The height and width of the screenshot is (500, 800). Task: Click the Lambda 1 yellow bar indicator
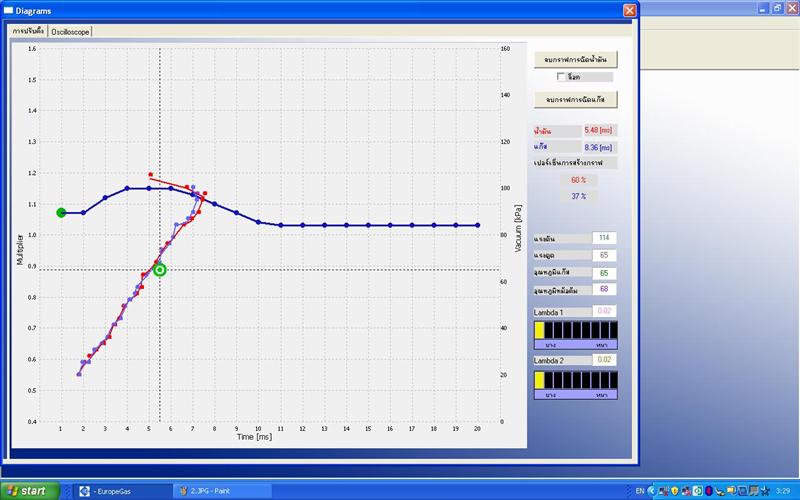[x=539, y=330]
